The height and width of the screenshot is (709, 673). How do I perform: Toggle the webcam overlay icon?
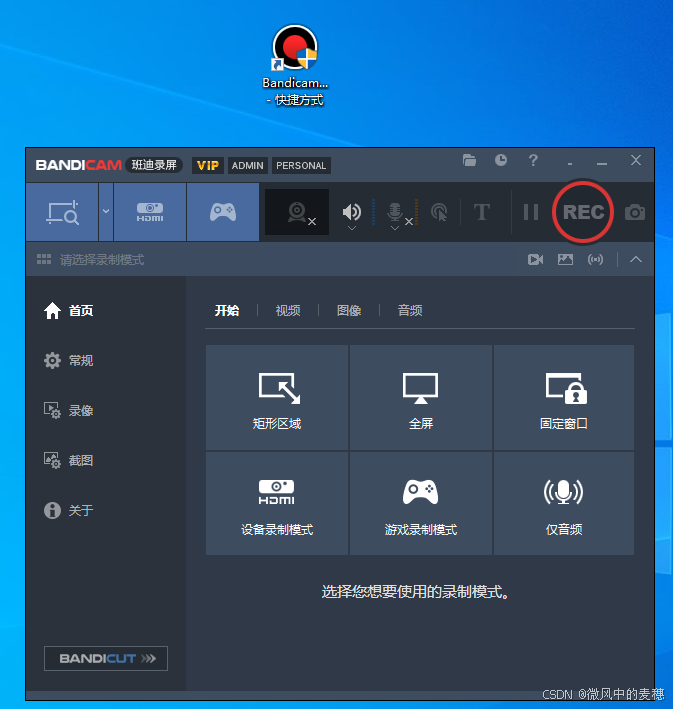[297, 212]
